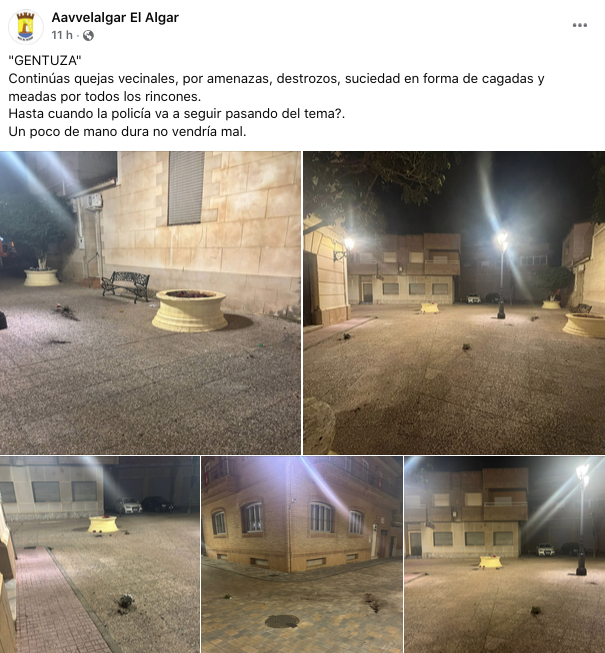Click the globe public-audience icon
Viewport: 605px width, 653px height.
coord(88,35)
